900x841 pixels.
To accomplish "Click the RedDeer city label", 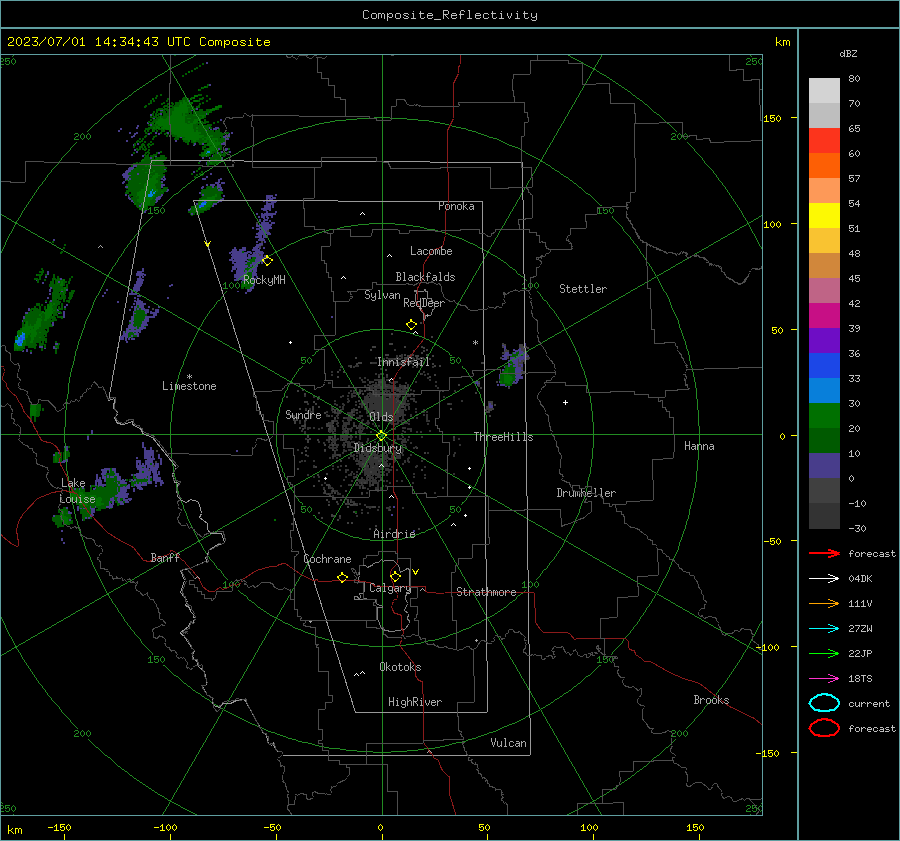I will point(424,303).
